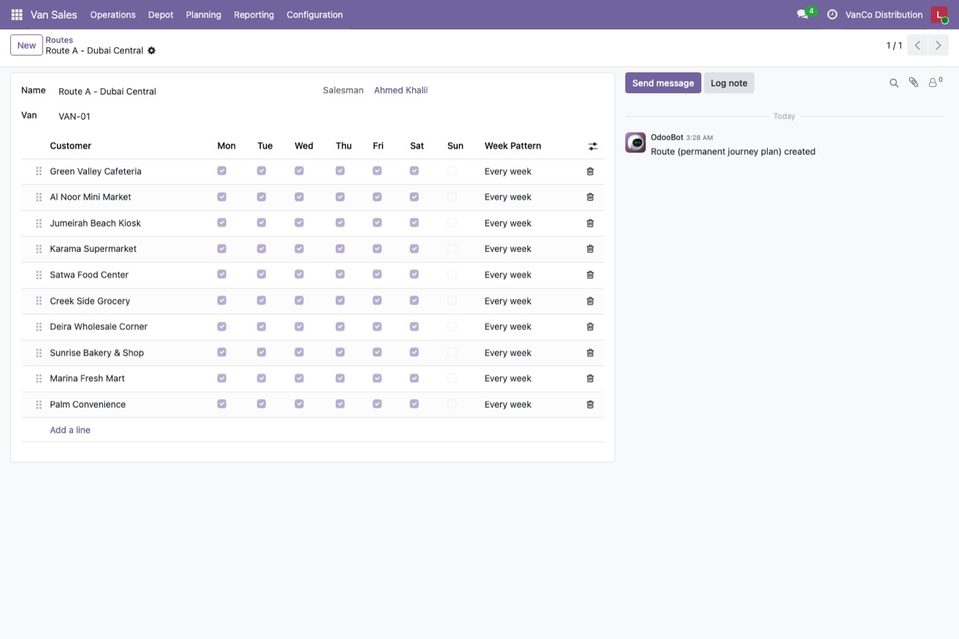
Task: Delete the Karama Supermarket line
Action: click(590, 249)
